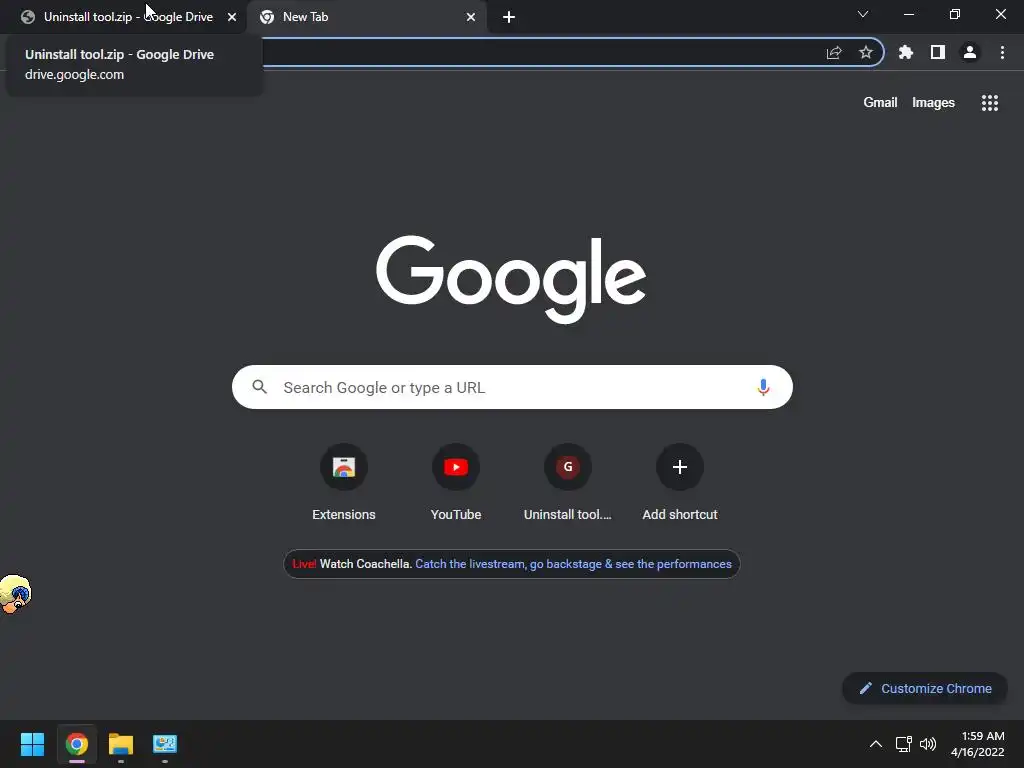Open the Images link
The image size is (1024, 768).
(933, 103)
